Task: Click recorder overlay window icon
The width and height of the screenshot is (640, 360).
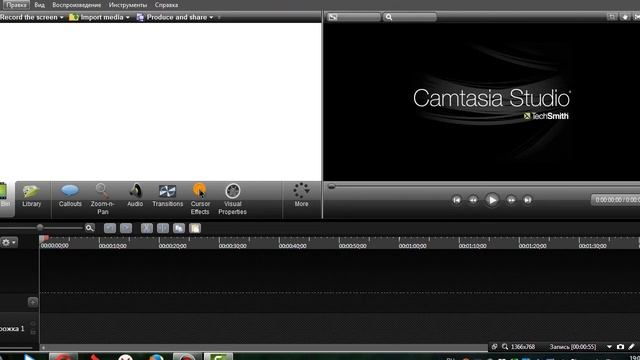Action: pyautogui.click(x=494, y=347)
